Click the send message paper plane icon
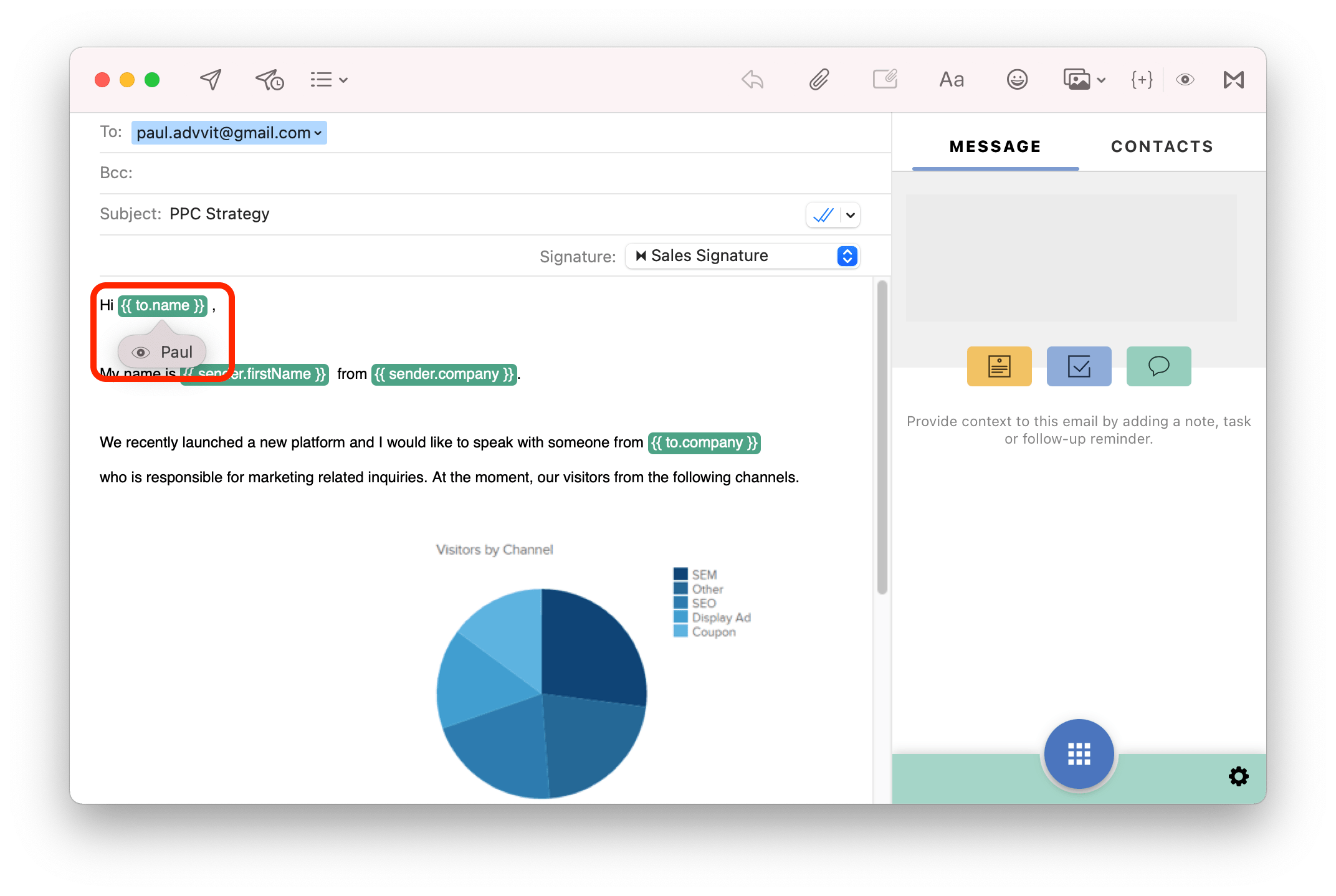Viewport: 1336px width, 896px height. [211, 80]
